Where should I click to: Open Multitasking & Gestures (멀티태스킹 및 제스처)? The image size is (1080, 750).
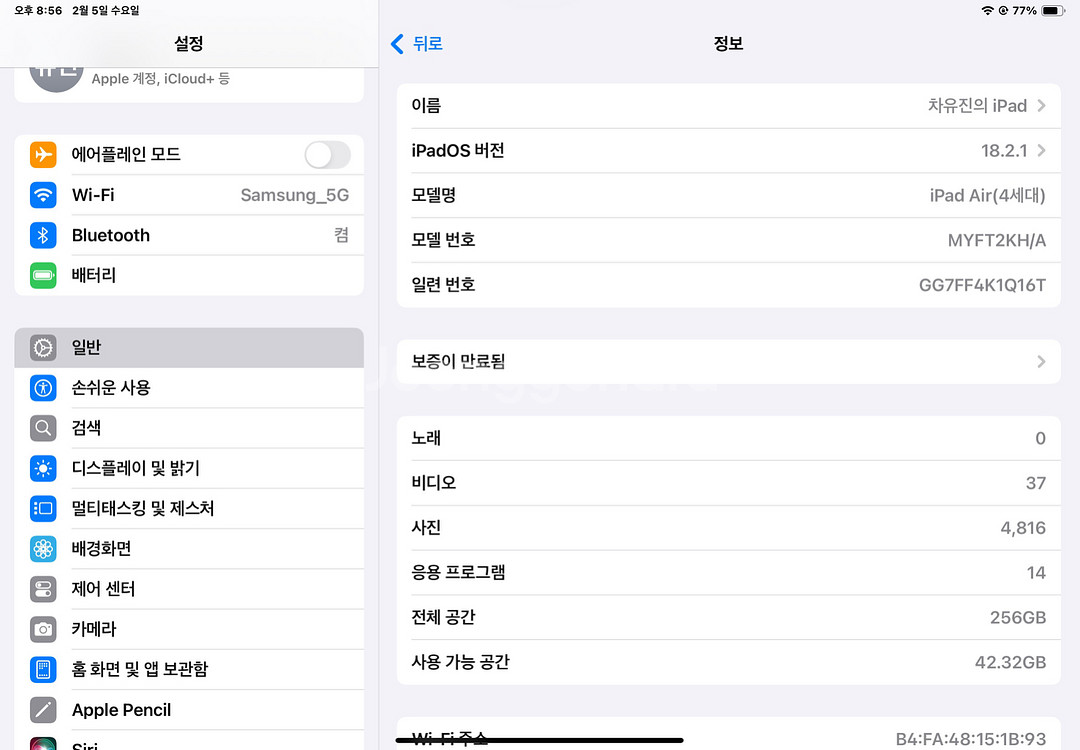coord(189,508)
